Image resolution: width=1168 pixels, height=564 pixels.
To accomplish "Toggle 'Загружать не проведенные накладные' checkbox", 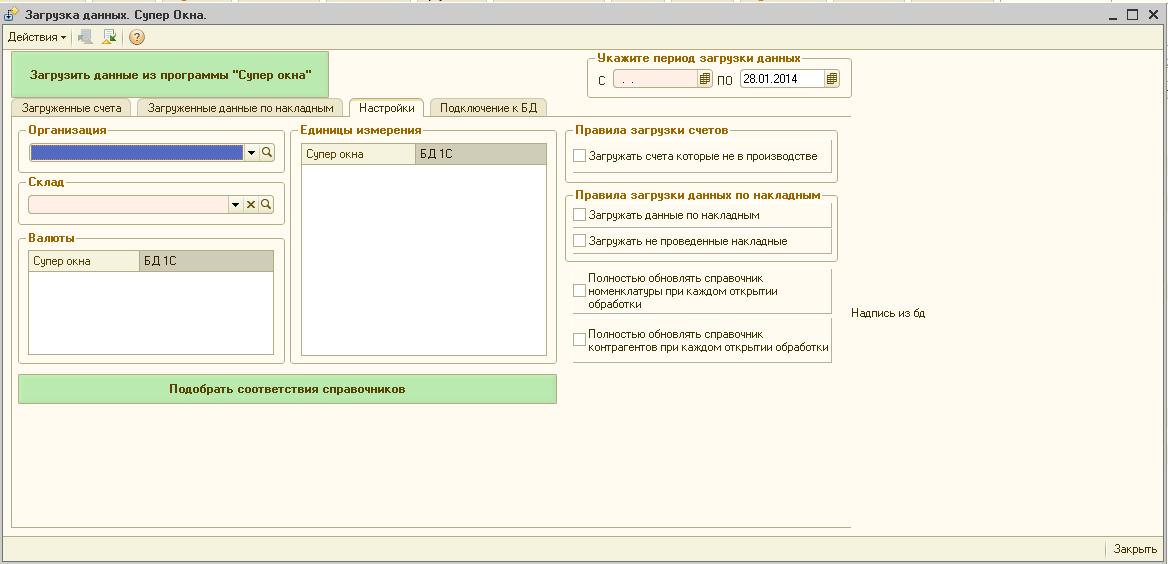I will pyautogui.click(x=579, y=241).
